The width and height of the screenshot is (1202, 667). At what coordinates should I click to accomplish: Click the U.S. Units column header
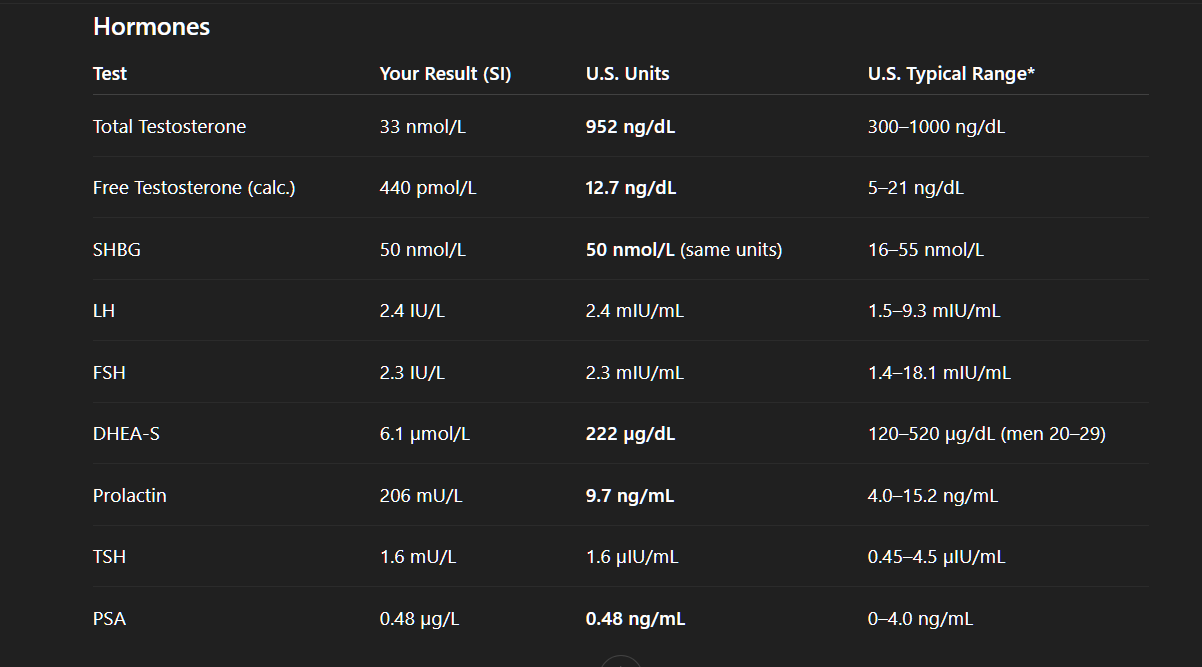coord(628,74)
